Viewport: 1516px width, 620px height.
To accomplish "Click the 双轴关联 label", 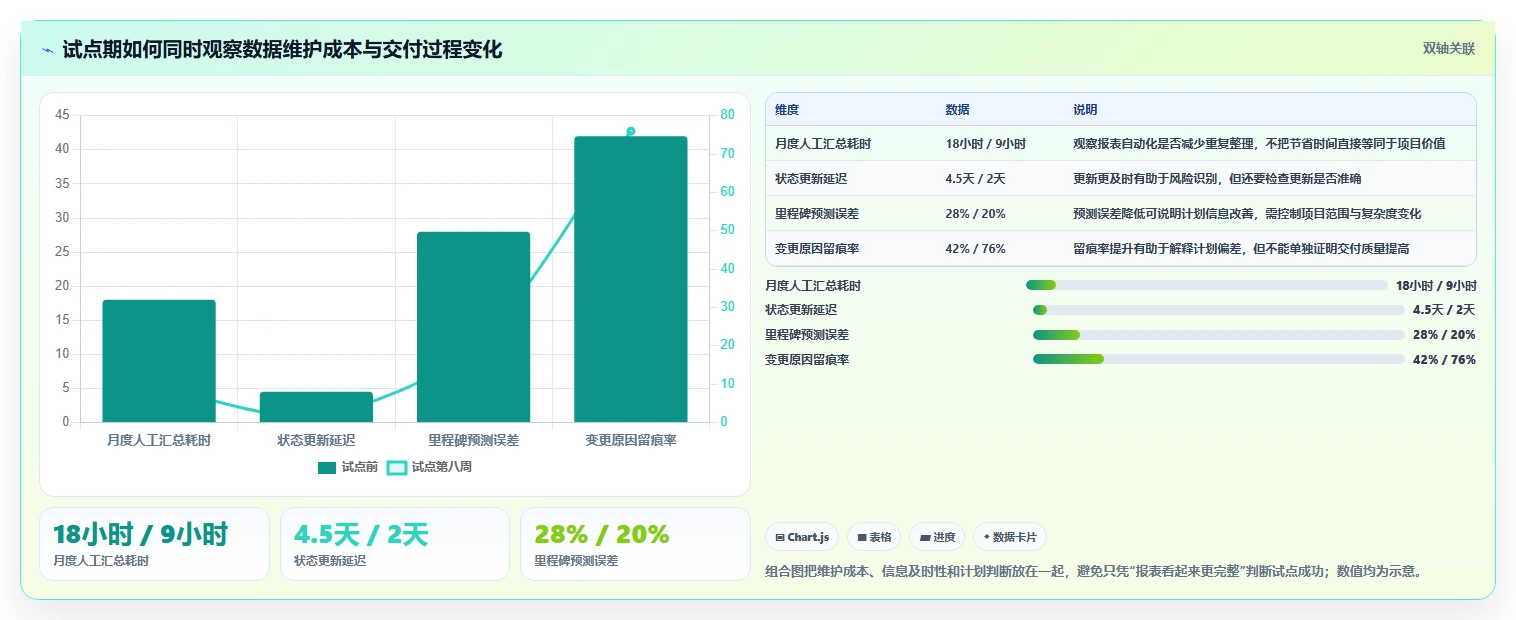I will (x=1449, y=49).
